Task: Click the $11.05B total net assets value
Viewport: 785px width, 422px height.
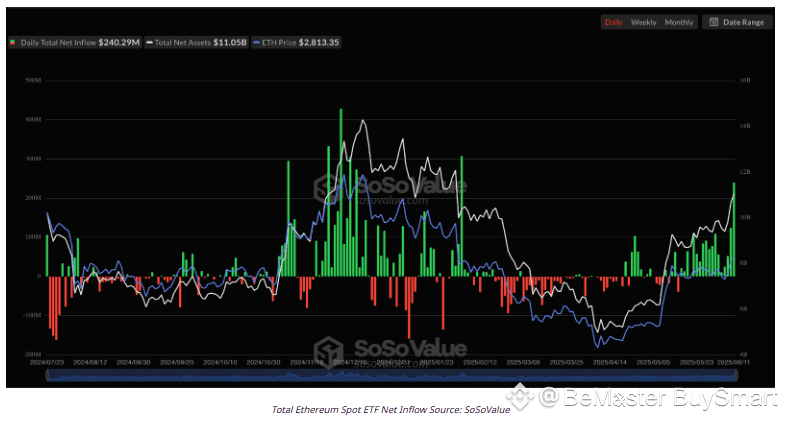Action: click(x=230, y=43)
